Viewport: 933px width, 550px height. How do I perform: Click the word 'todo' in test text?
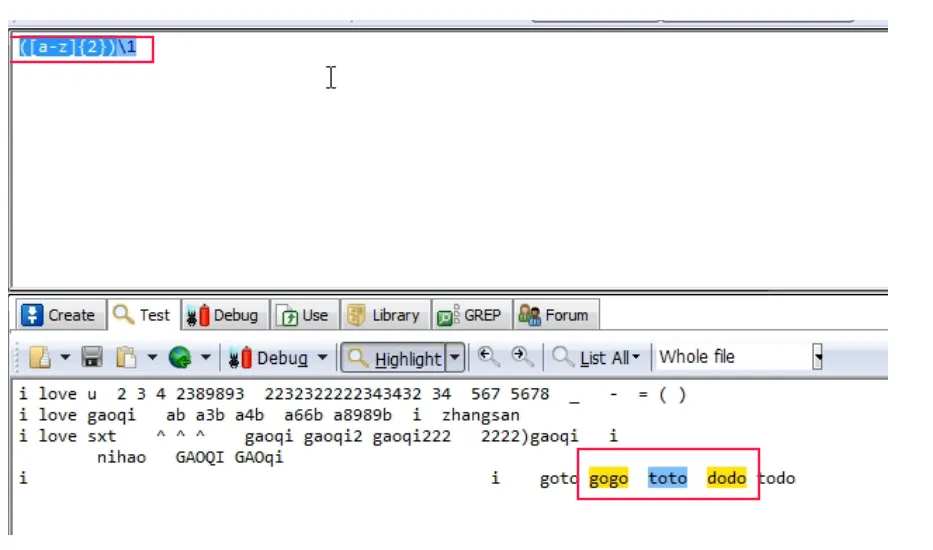point(776,478)
